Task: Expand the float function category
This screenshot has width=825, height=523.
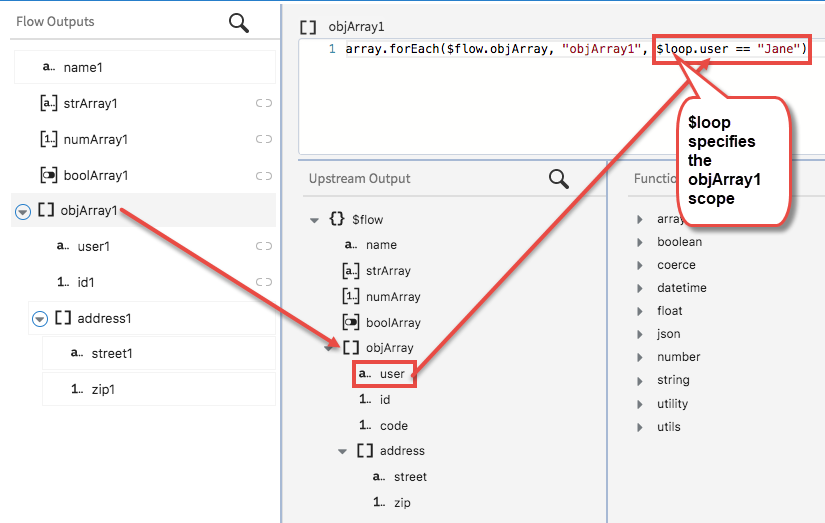Action: tap(640, 311)
